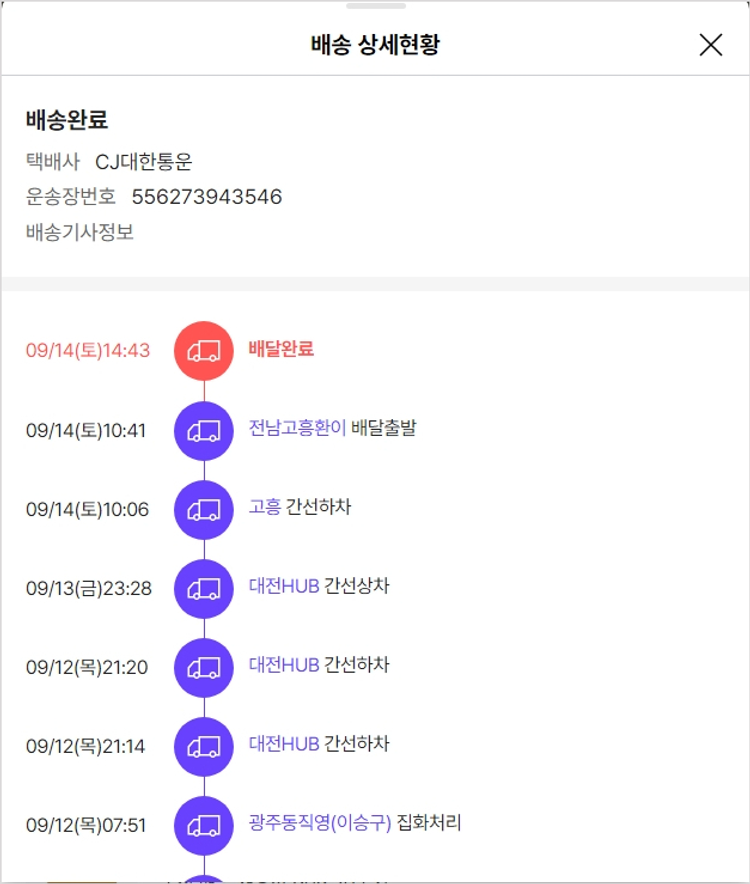Click truck icon for 09/14 10:41 departure

pos(204,430)
